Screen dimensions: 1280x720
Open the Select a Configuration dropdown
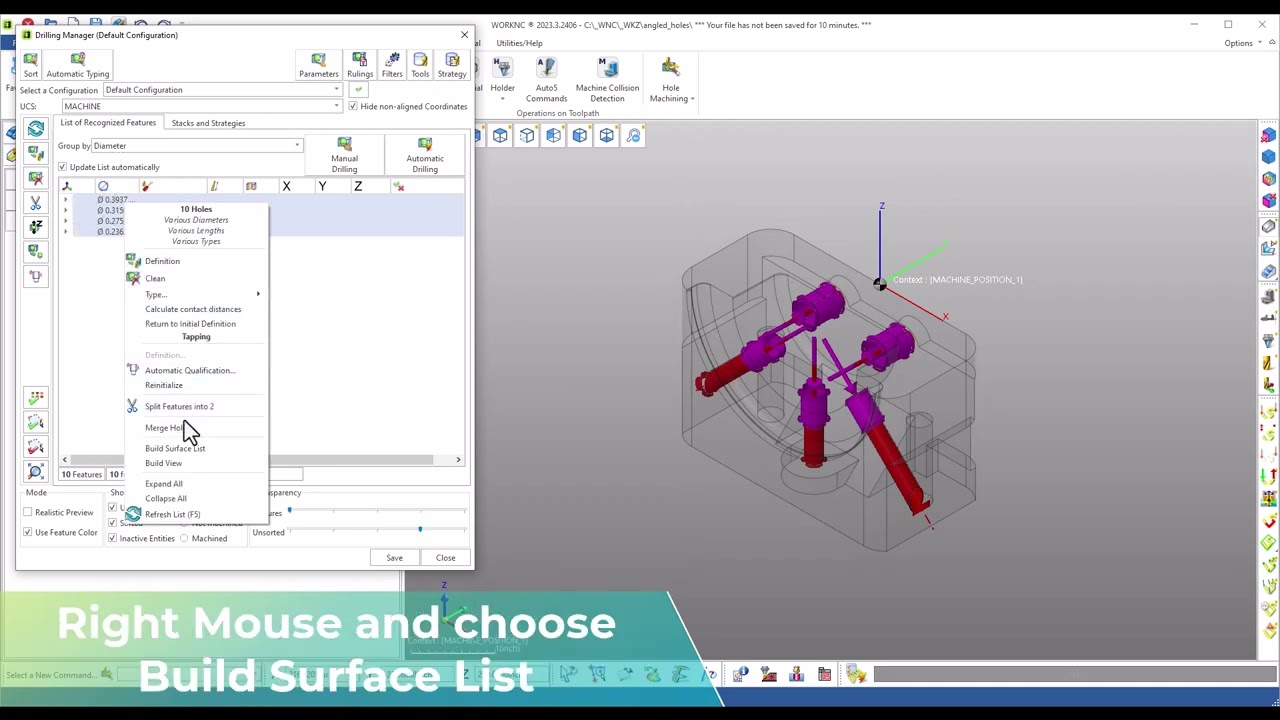coord(222,90)
